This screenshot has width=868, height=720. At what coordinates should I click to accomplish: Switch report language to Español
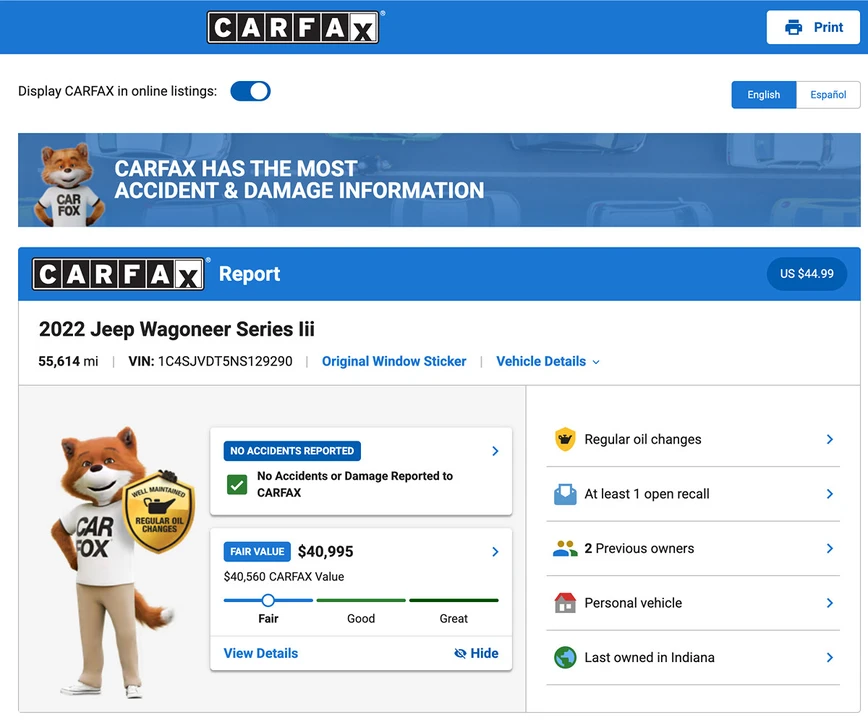click(x=828, y=95)
